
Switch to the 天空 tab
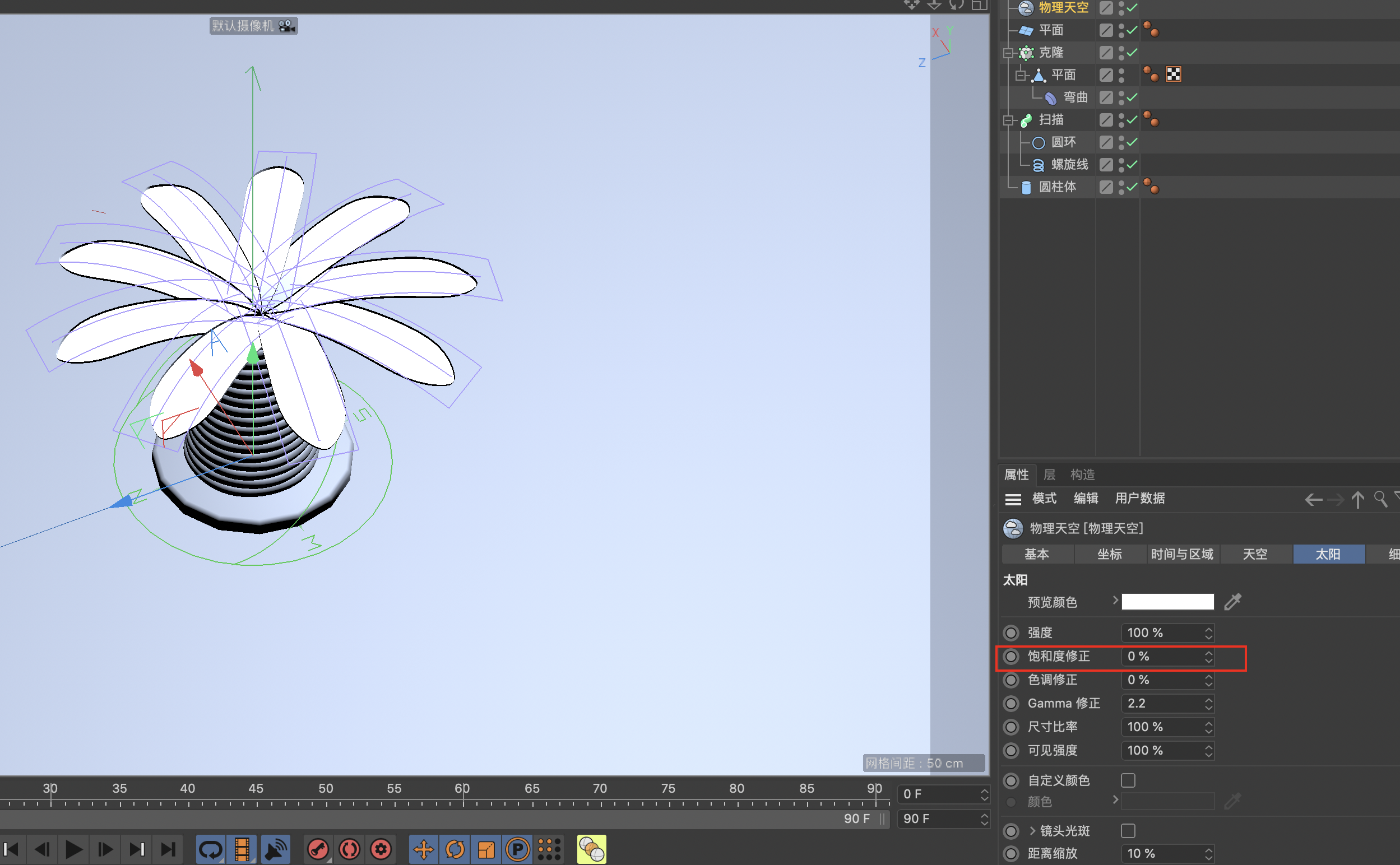point(1255,554)
